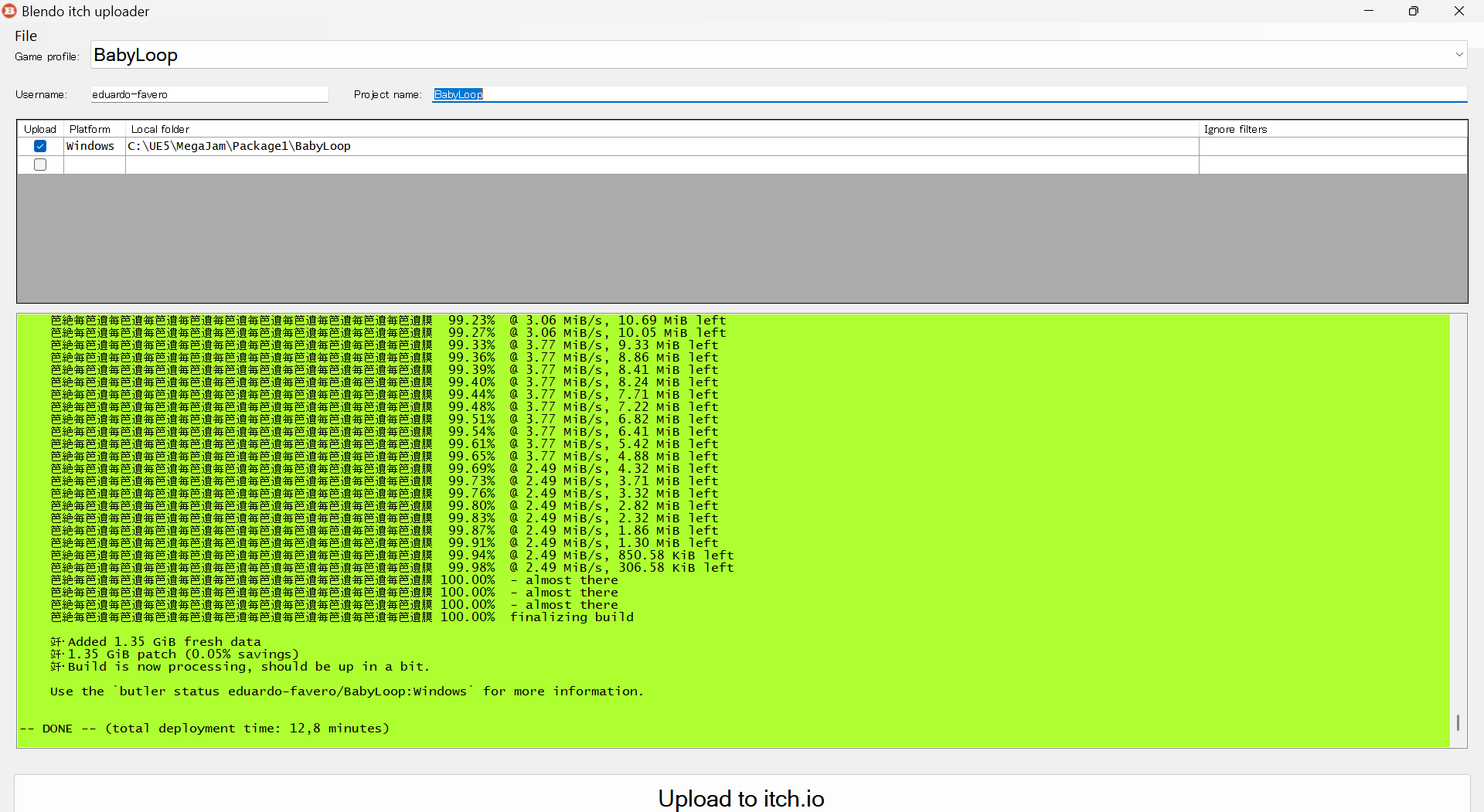Click the Ignore filters column header
This screenshot has height=812, width=1484.
[x=1235, y=129]
